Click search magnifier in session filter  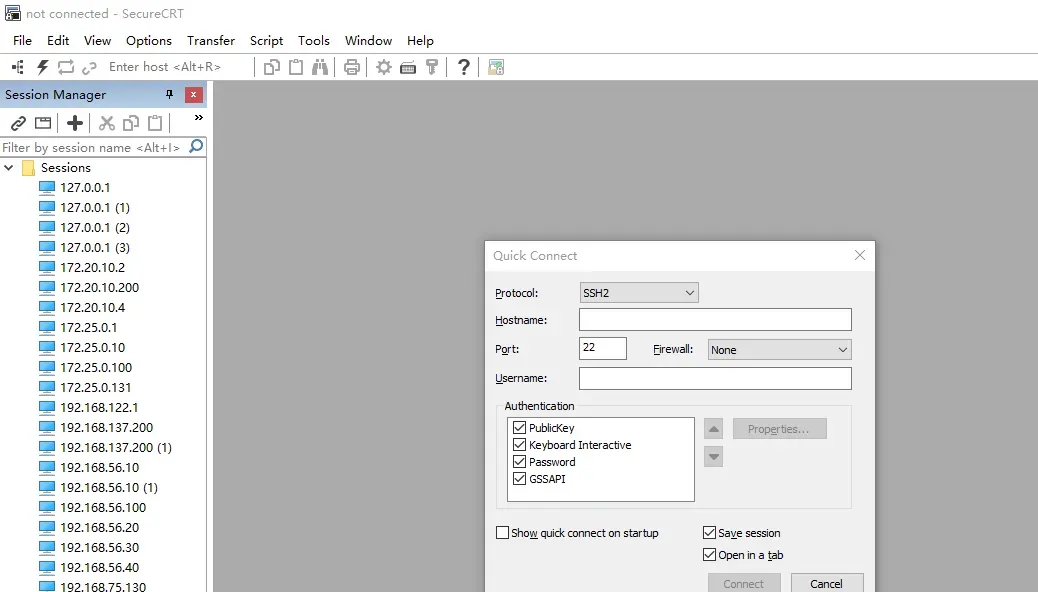pyautogui.click(x=196, y=146)
